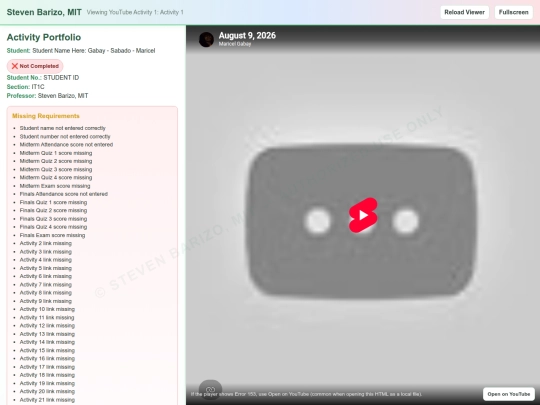Click 'Activity 7 link missing' item
This screenshot has height=405, width=540.
point(46,285)
